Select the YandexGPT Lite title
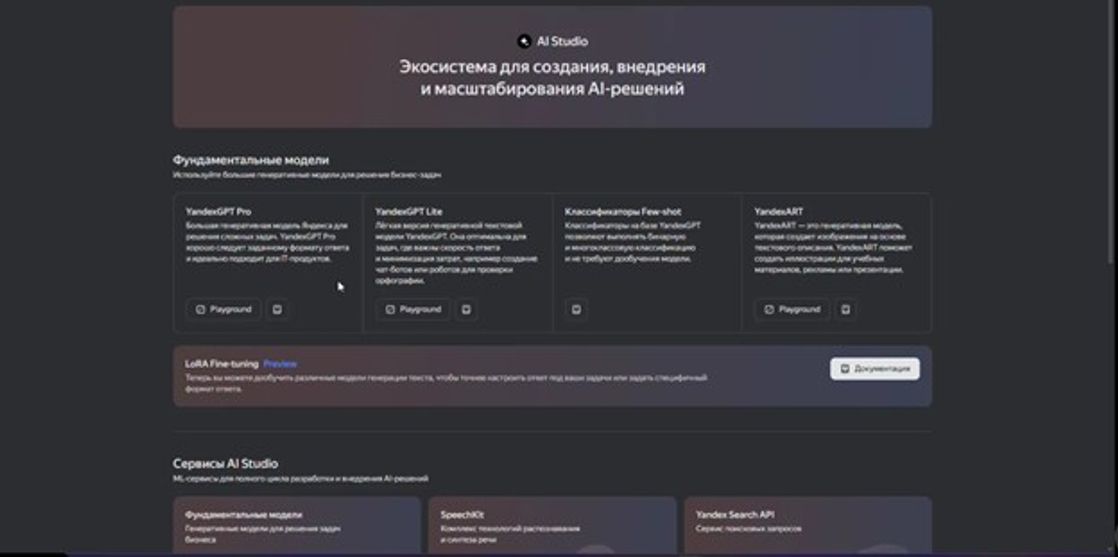The width and height of the screenshot is (1118, 557). (x=409, y=212)
